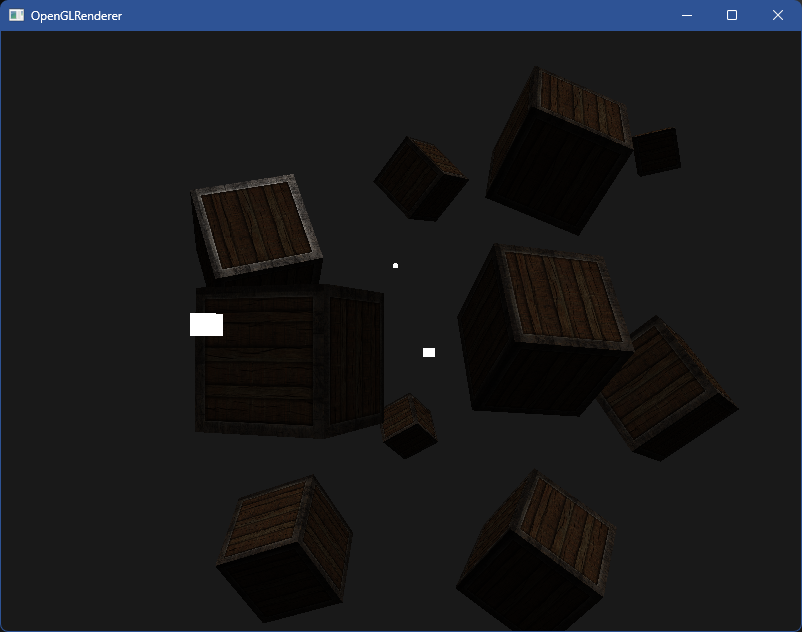This screenshot has width=802, height=632.
Task: Click the medium white light cube
Action: pos(429,352)
